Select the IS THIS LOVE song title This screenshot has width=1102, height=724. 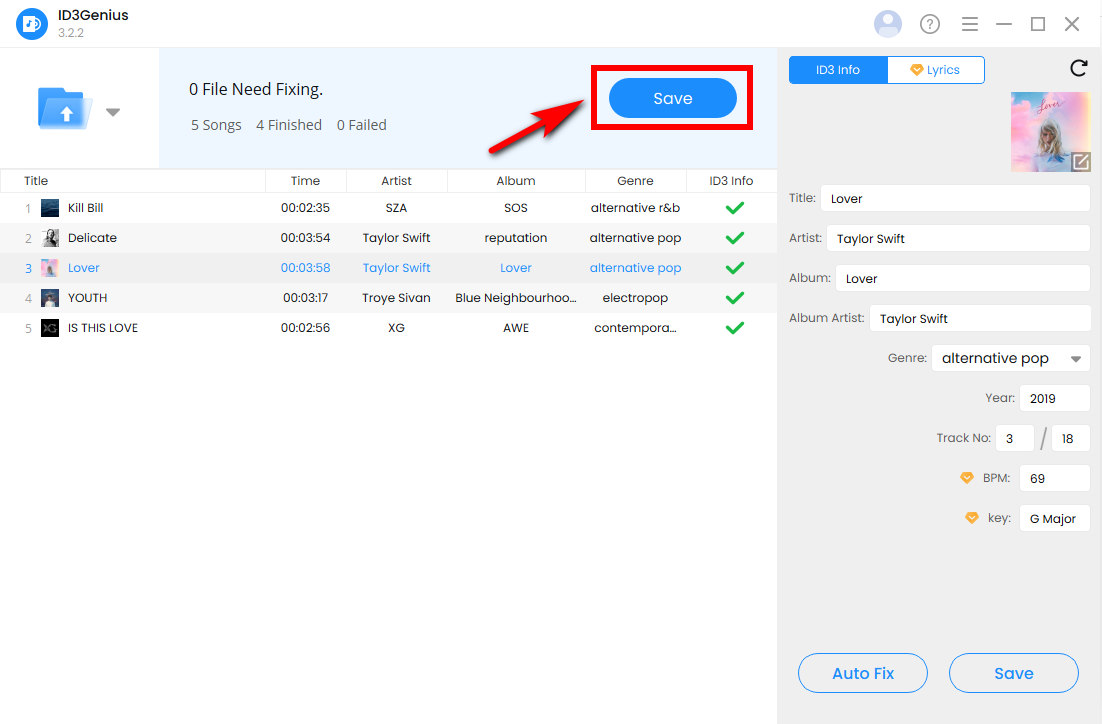point(103,328)
